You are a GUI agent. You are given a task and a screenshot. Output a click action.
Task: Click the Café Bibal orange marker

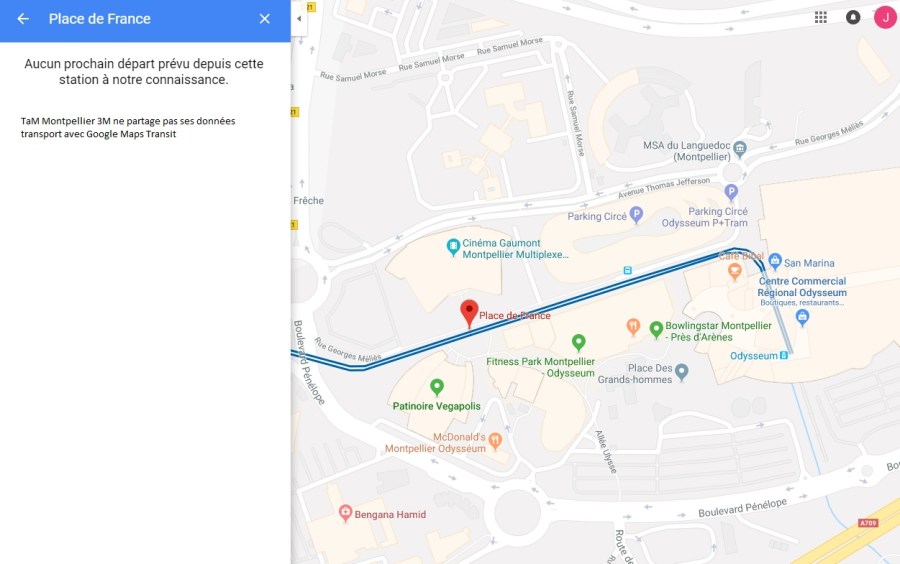tap(734, 271)
